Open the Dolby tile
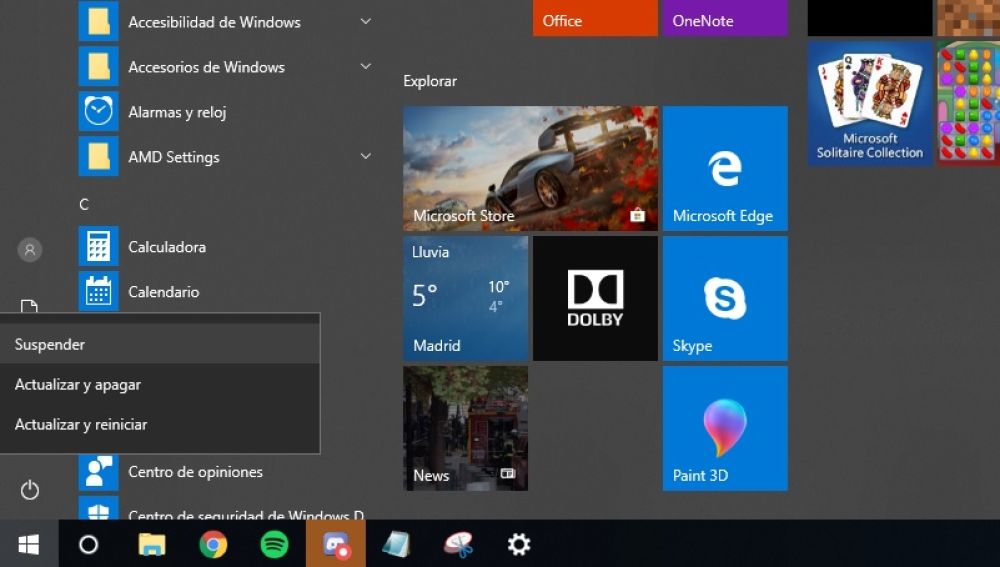1000x567 pixels. pyautogui.click(x=595, y=298)
